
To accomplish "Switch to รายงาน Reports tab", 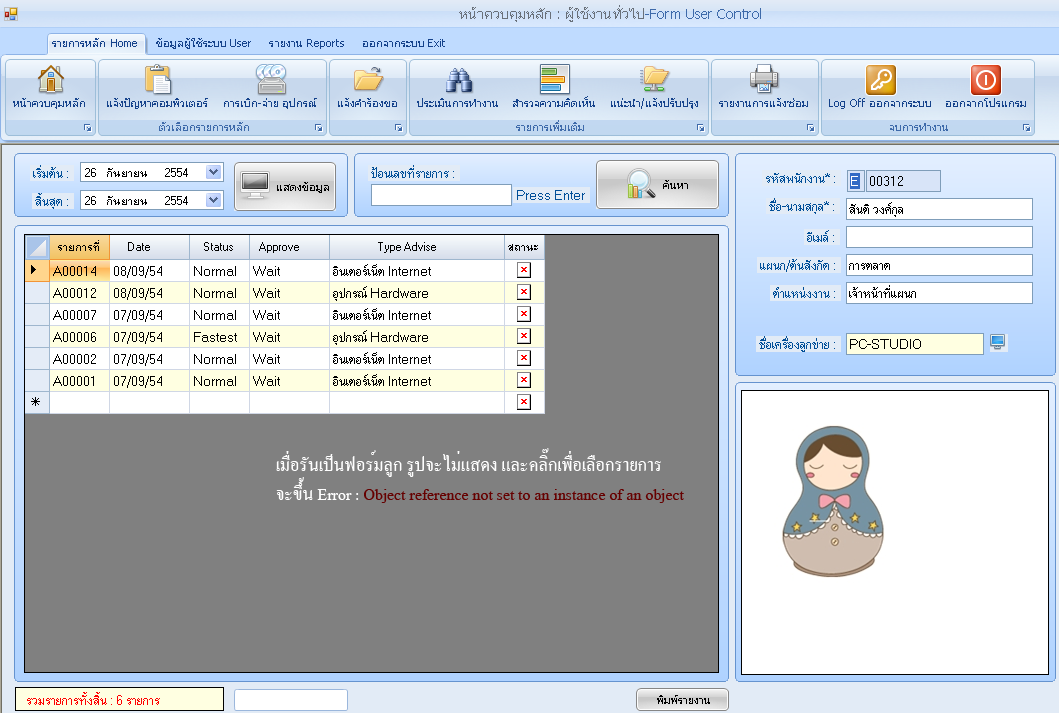I will point(306,43).
